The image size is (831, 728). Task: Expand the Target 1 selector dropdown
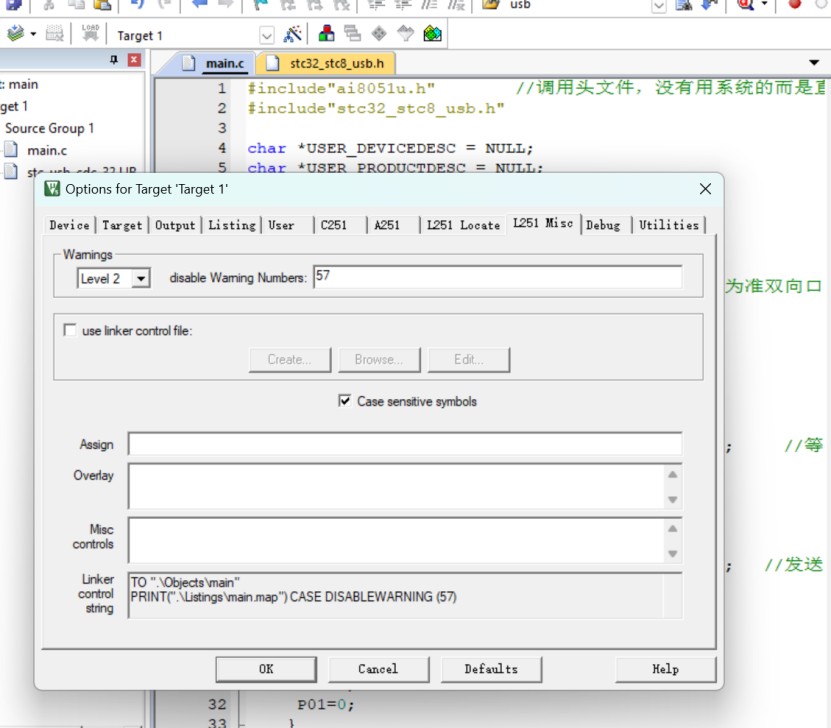coord(267,35)
